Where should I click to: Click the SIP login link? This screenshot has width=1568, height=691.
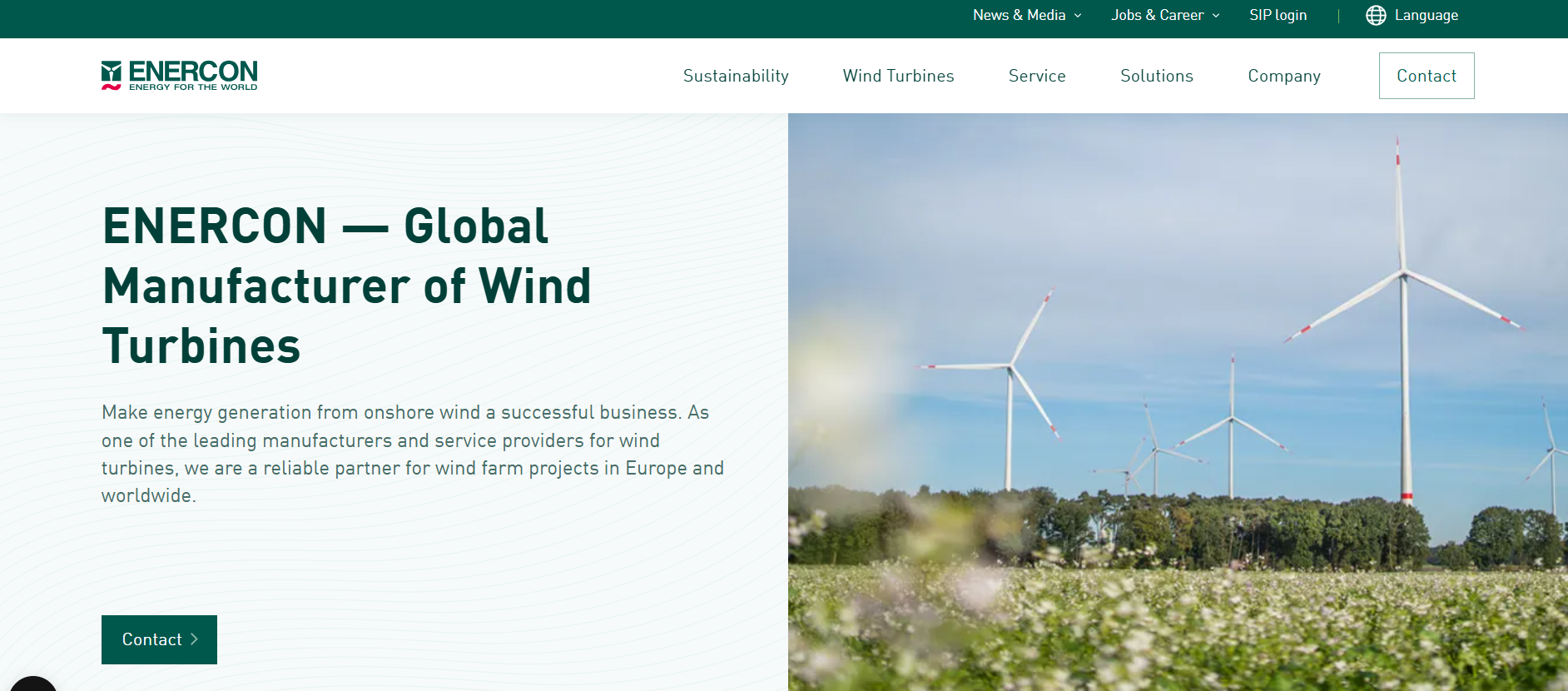click(1278, 16)
